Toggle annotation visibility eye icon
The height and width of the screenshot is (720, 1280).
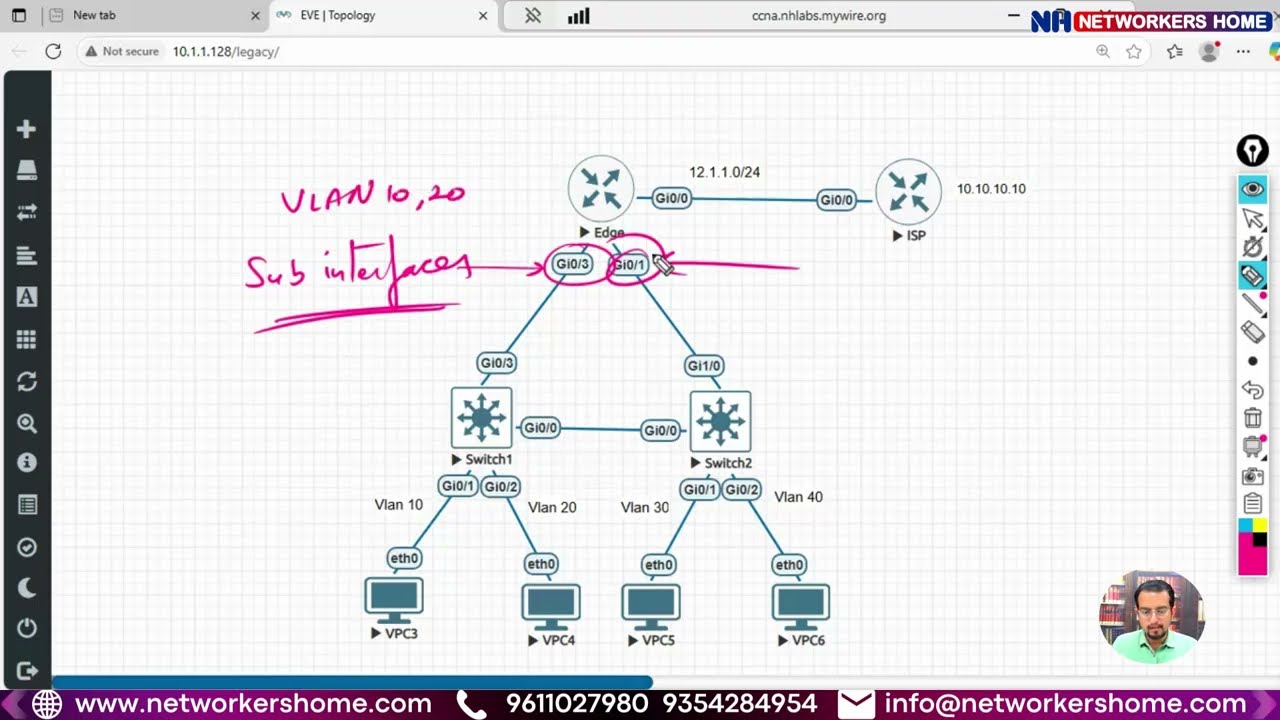point(1253,189)
